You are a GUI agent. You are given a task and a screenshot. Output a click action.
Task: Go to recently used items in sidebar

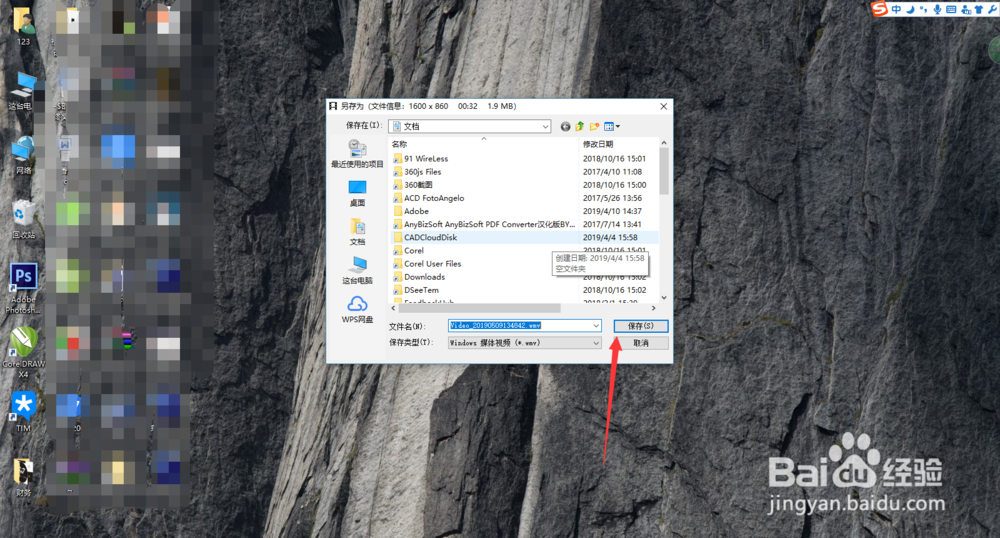tap(357, 154)
